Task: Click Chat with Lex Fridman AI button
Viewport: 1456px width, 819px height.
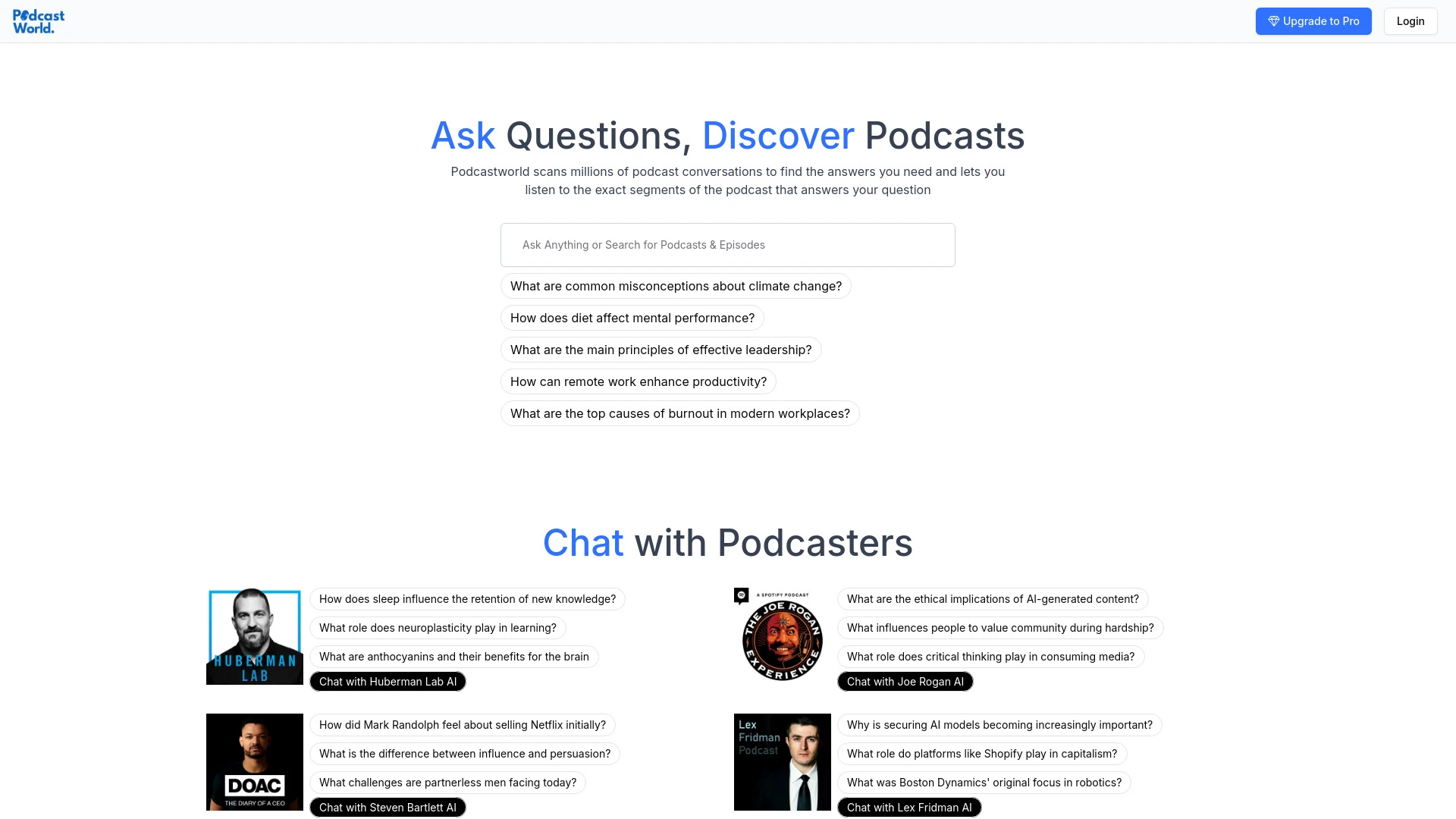Action: (908, 807)
